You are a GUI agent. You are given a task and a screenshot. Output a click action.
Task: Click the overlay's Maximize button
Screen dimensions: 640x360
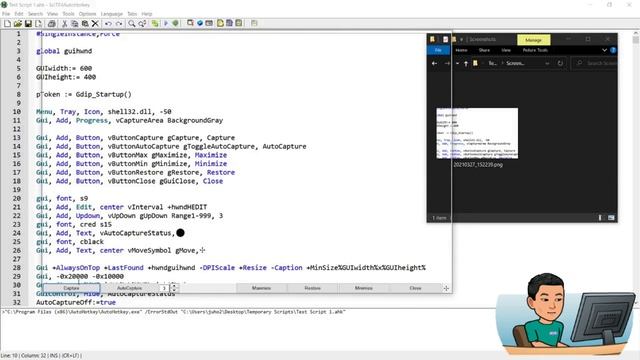261,288
